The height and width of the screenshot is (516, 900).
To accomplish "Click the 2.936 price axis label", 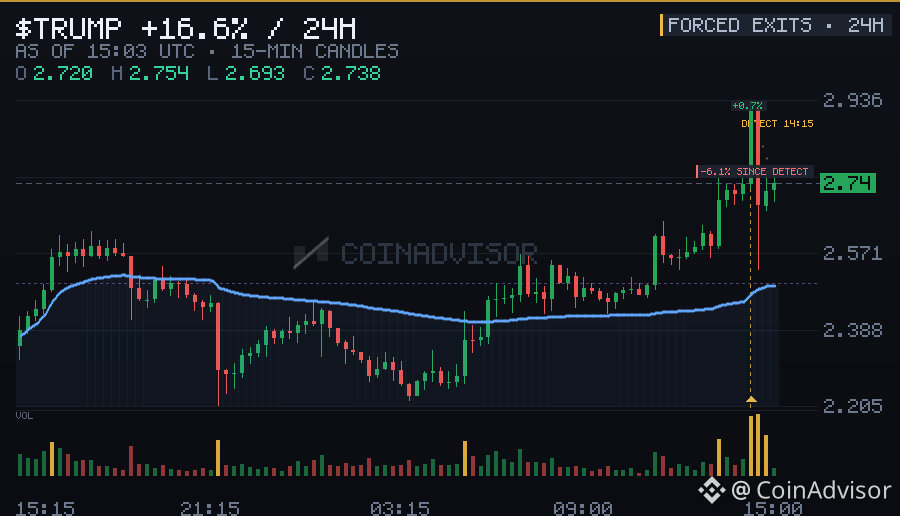I will [852, 100].
